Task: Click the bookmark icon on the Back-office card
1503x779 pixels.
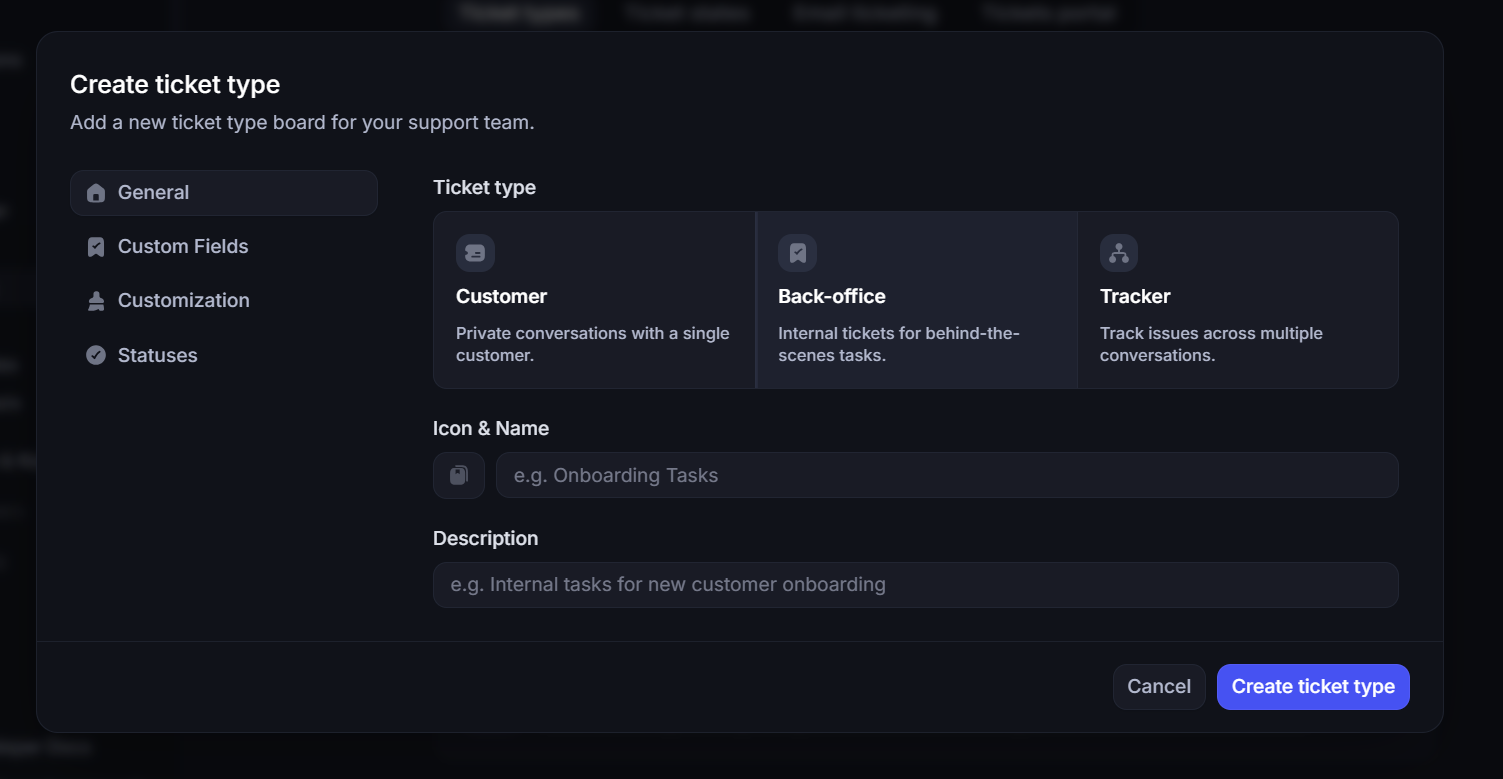Action: [x=797, y=253]
